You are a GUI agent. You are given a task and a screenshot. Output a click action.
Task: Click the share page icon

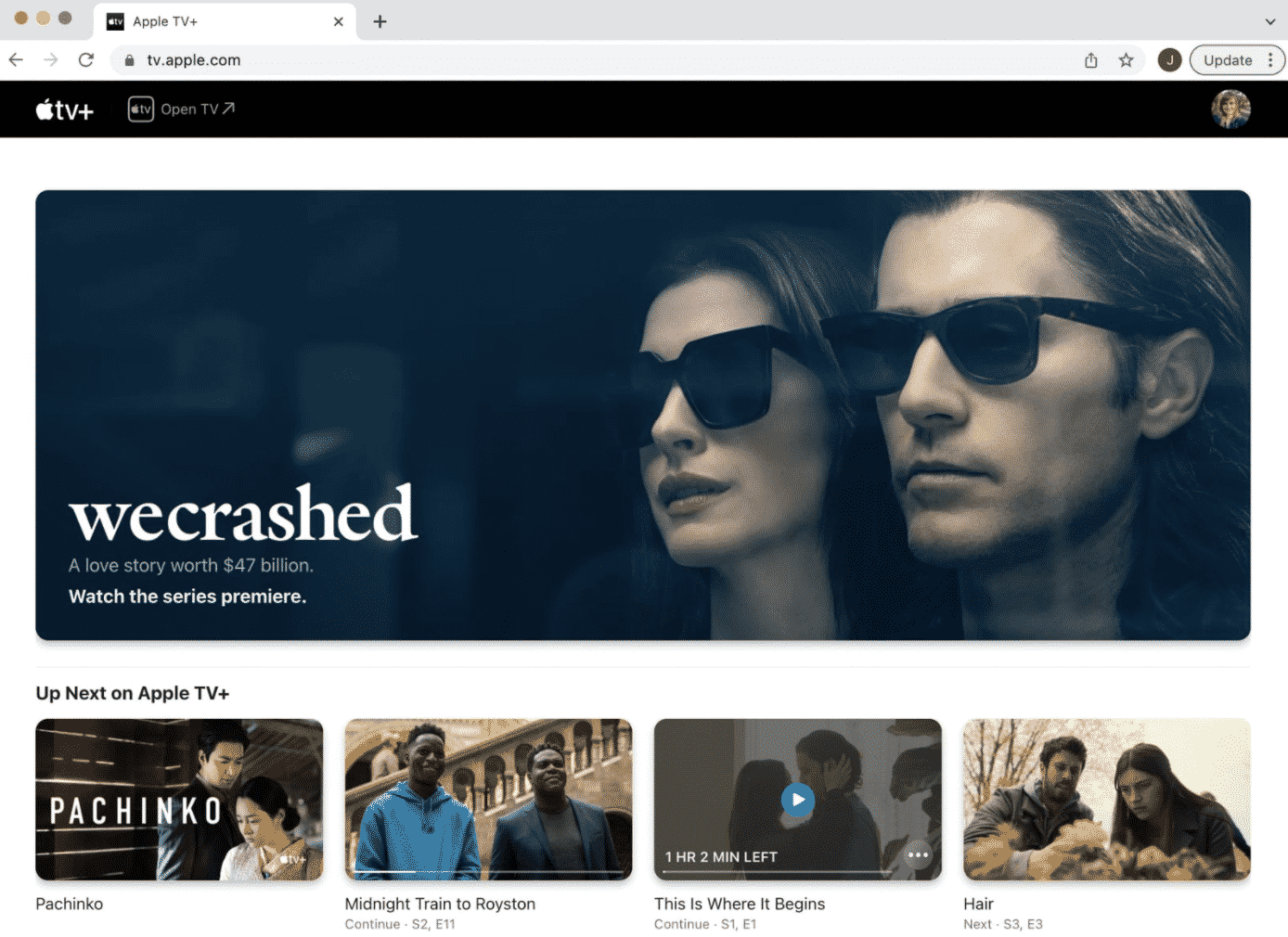point(1091,60)
